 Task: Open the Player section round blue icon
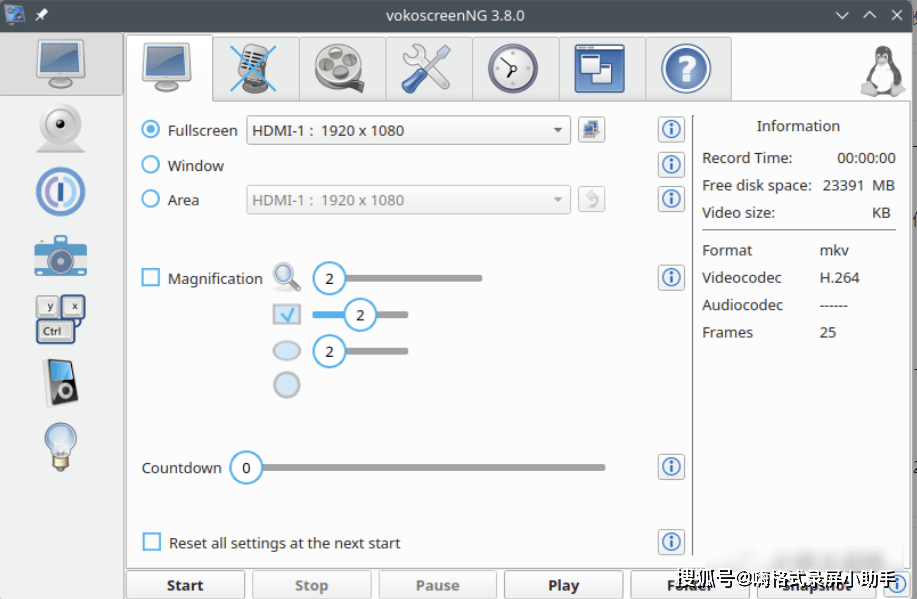point(61,192)
